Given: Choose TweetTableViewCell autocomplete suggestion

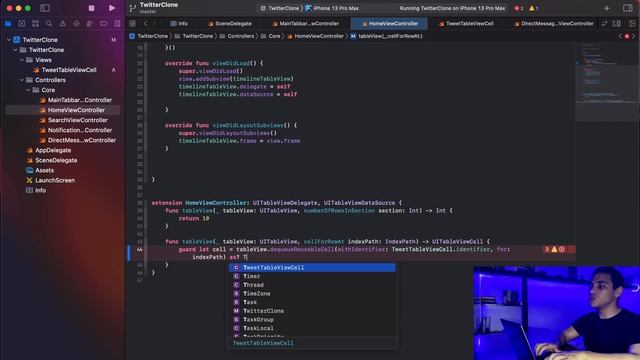Looking at the screenshot, I should click(312, 268).
